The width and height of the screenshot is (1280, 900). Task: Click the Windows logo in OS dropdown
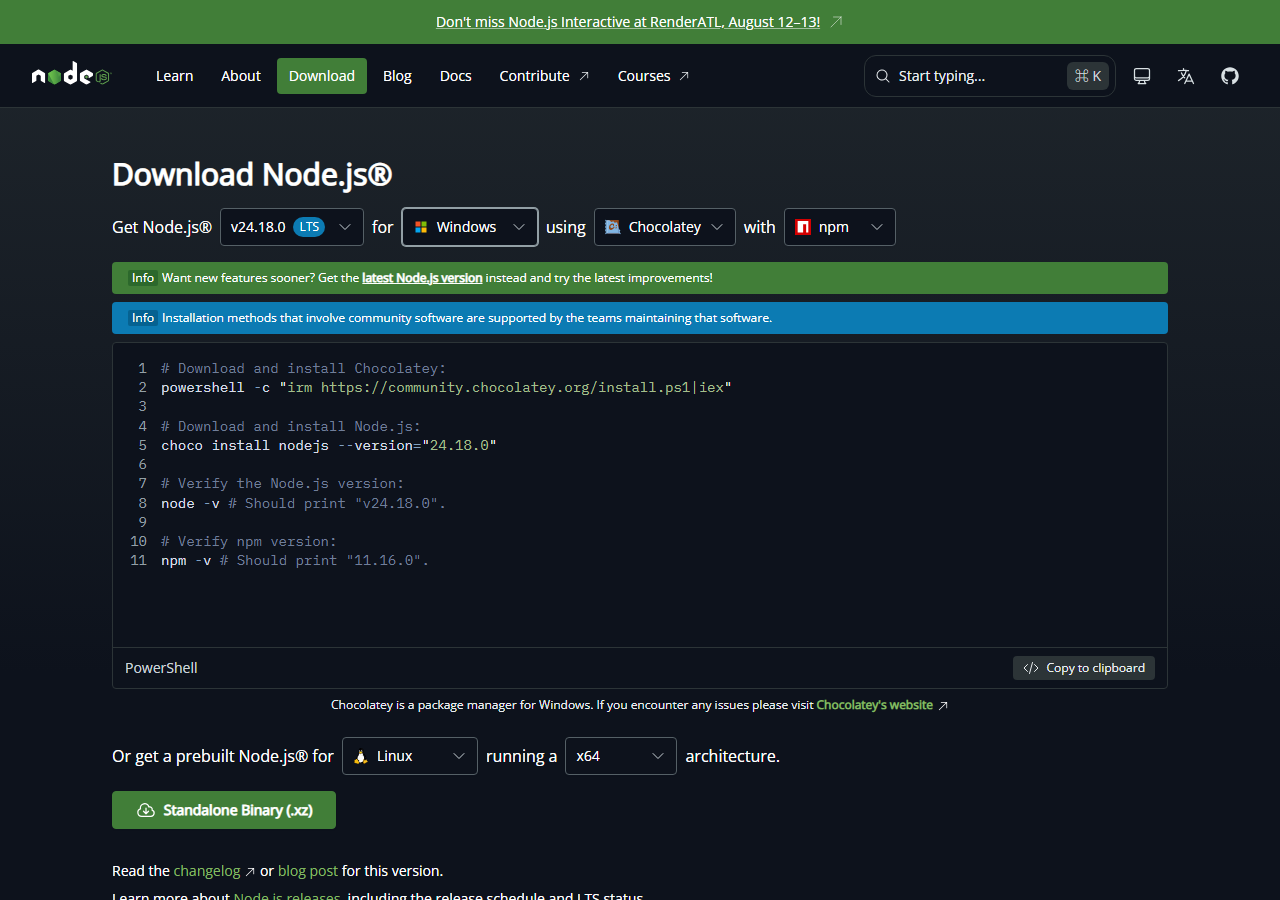(421, 227)
